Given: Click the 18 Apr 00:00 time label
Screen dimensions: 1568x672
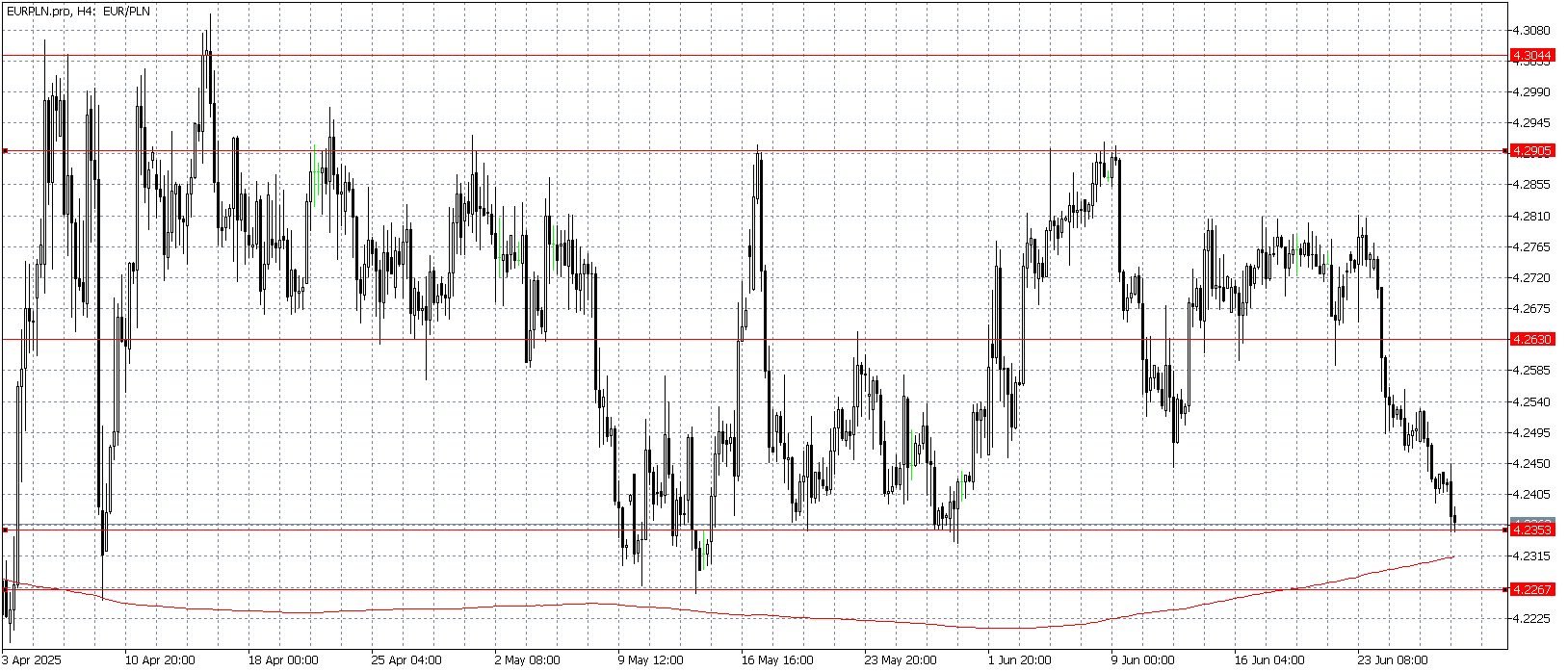Looking at the screenshot, I should click(x=283, y=660).
